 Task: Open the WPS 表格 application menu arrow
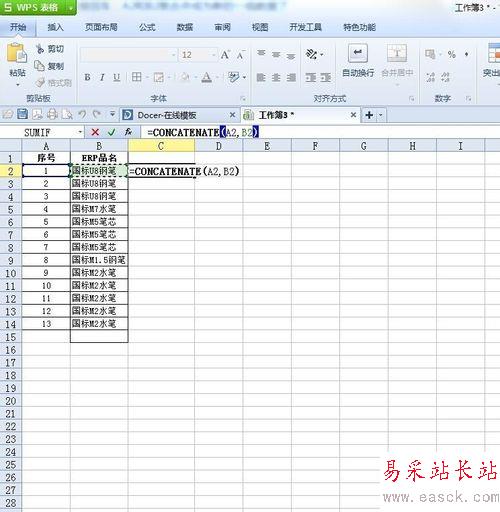(x=71, y=8)
